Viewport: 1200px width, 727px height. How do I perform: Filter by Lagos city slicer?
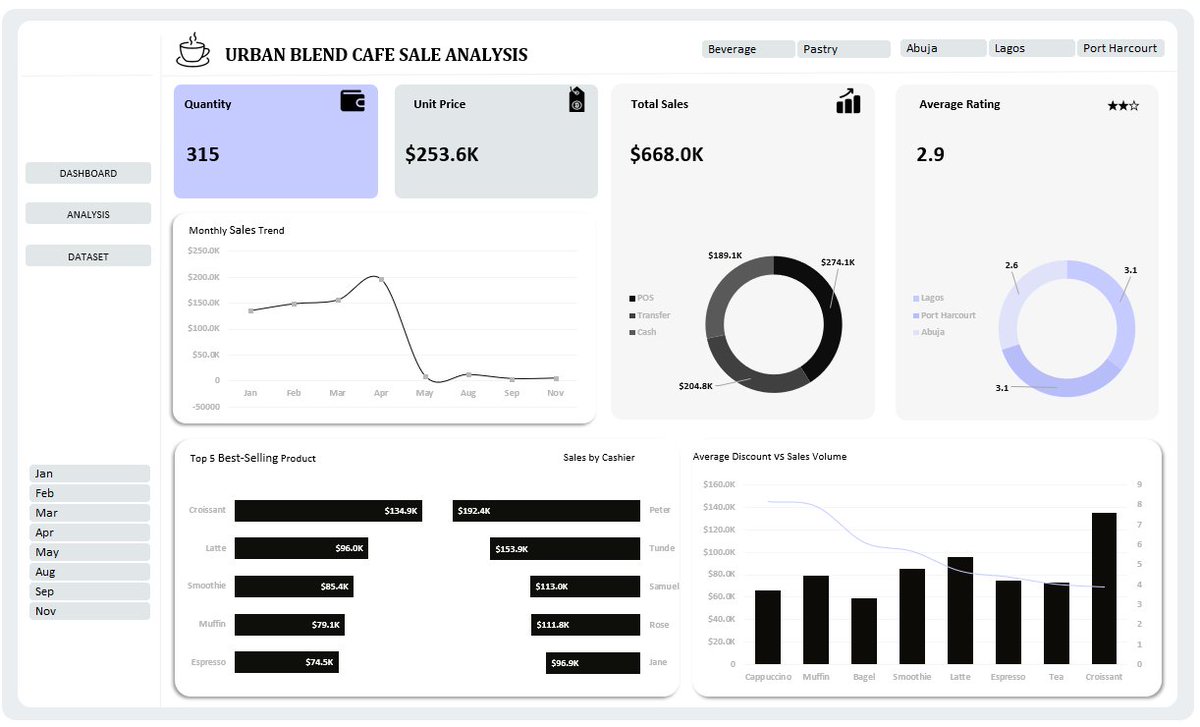[1031, 48]
